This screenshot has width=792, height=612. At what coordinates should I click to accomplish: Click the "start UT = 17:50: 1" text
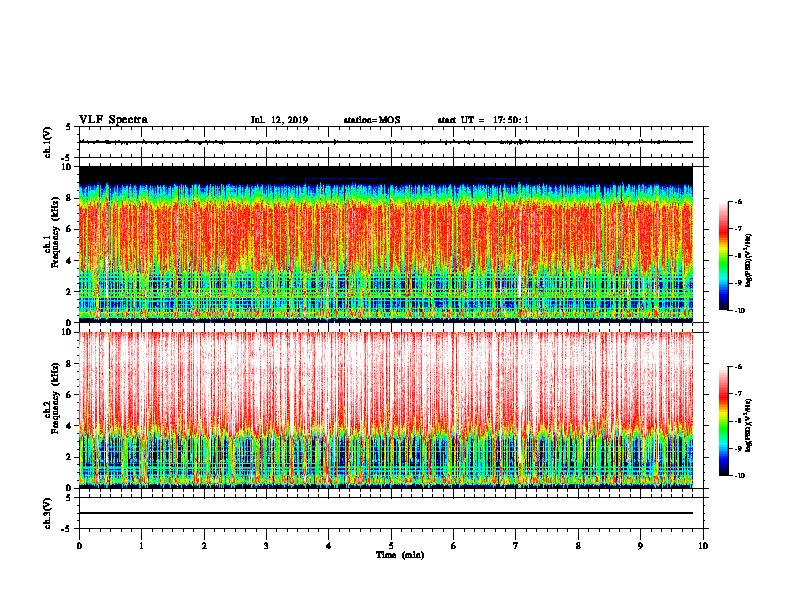[x=483, y=120]
